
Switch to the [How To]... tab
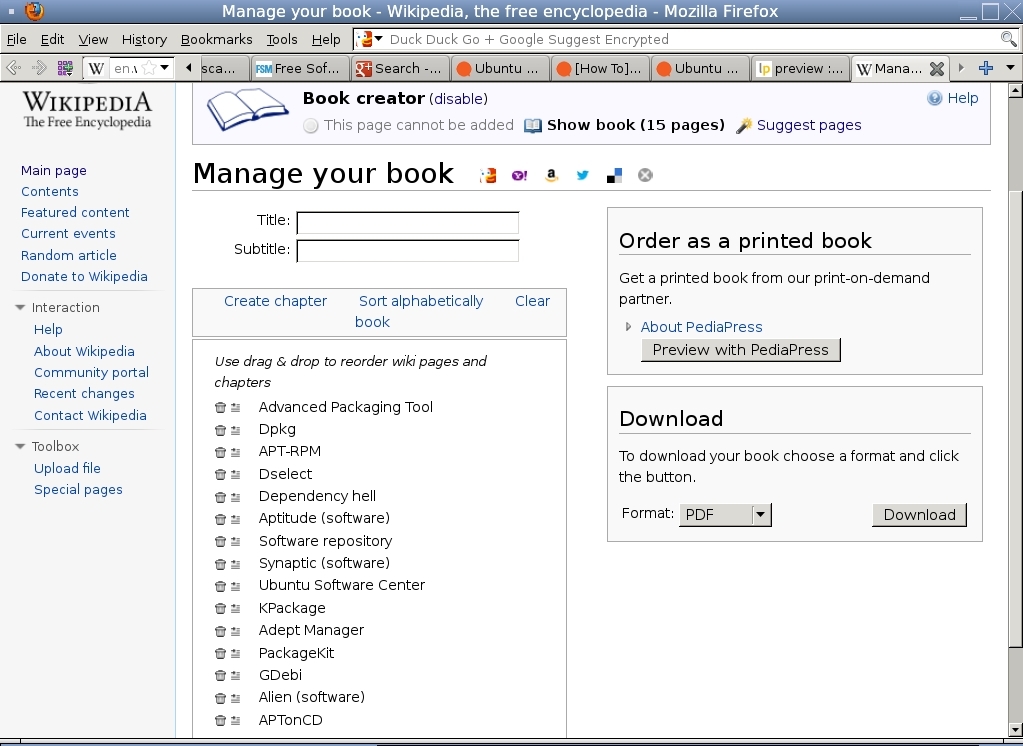600,69
